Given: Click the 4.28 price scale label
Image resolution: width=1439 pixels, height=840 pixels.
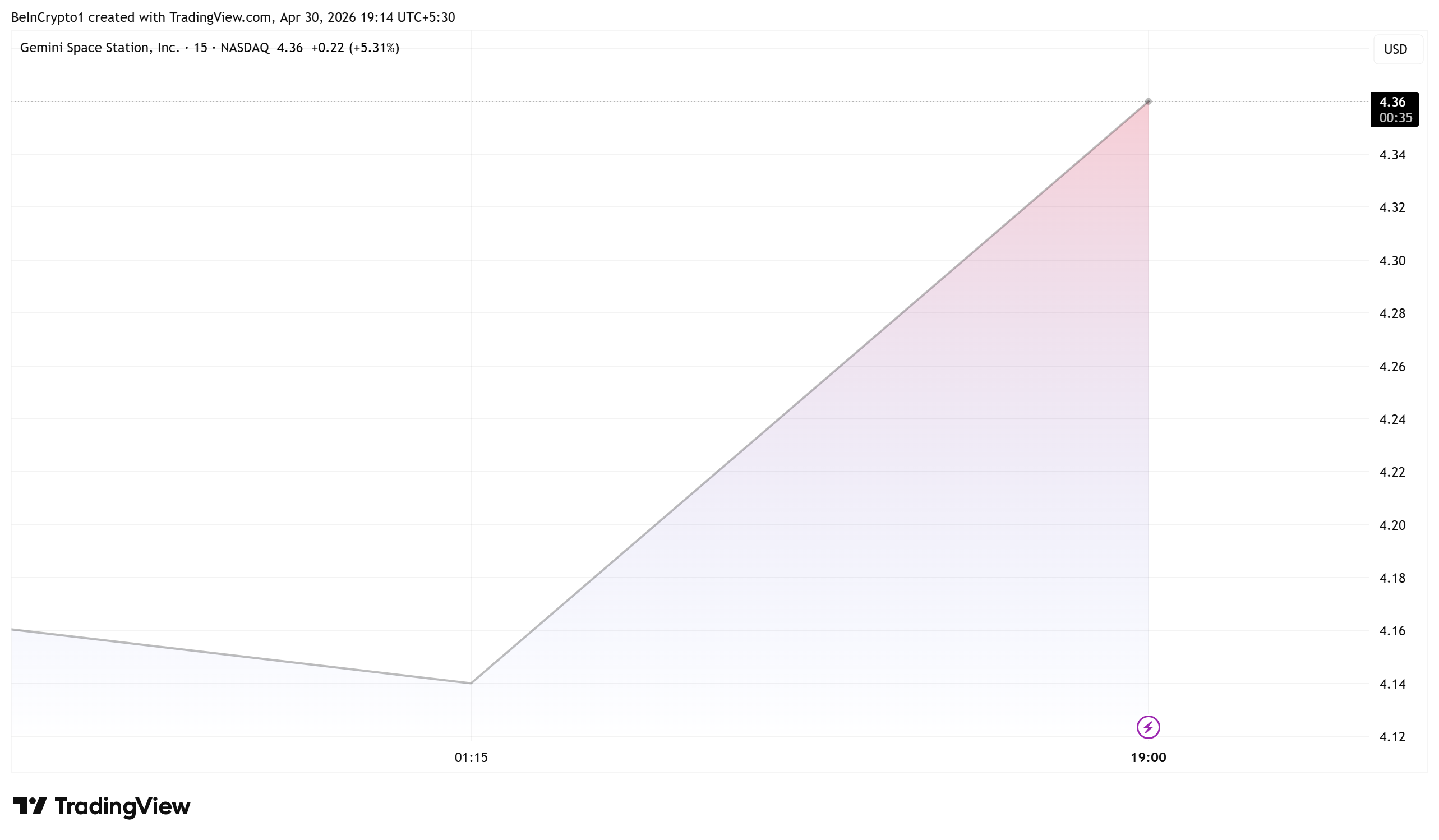Looking at the screenshot, I should point(1392,313).
